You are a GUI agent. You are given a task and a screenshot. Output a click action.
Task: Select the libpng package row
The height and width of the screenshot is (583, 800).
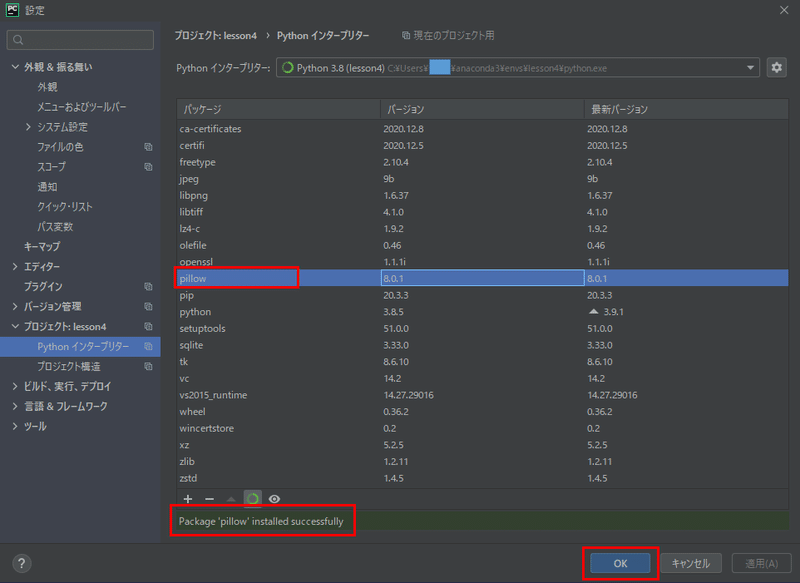[x=482, y=195]
